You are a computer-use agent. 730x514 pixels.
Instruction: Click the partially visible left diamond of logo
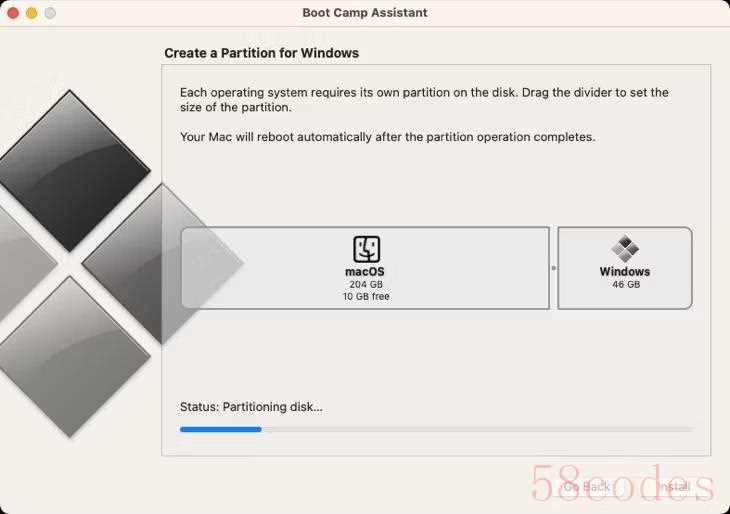(26, 264)
